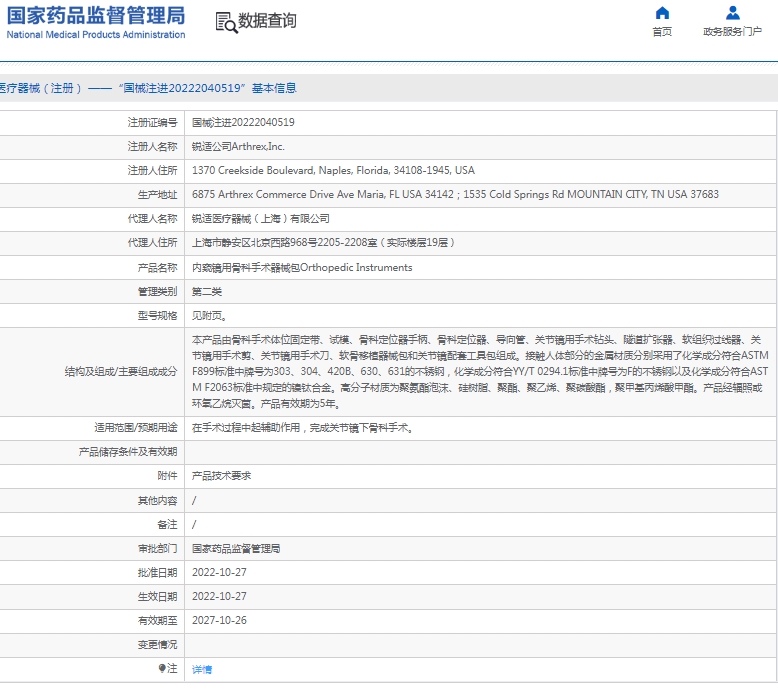Click the 见附页。 specification value
Screen dimensions: 778x692
click(209, 315)
